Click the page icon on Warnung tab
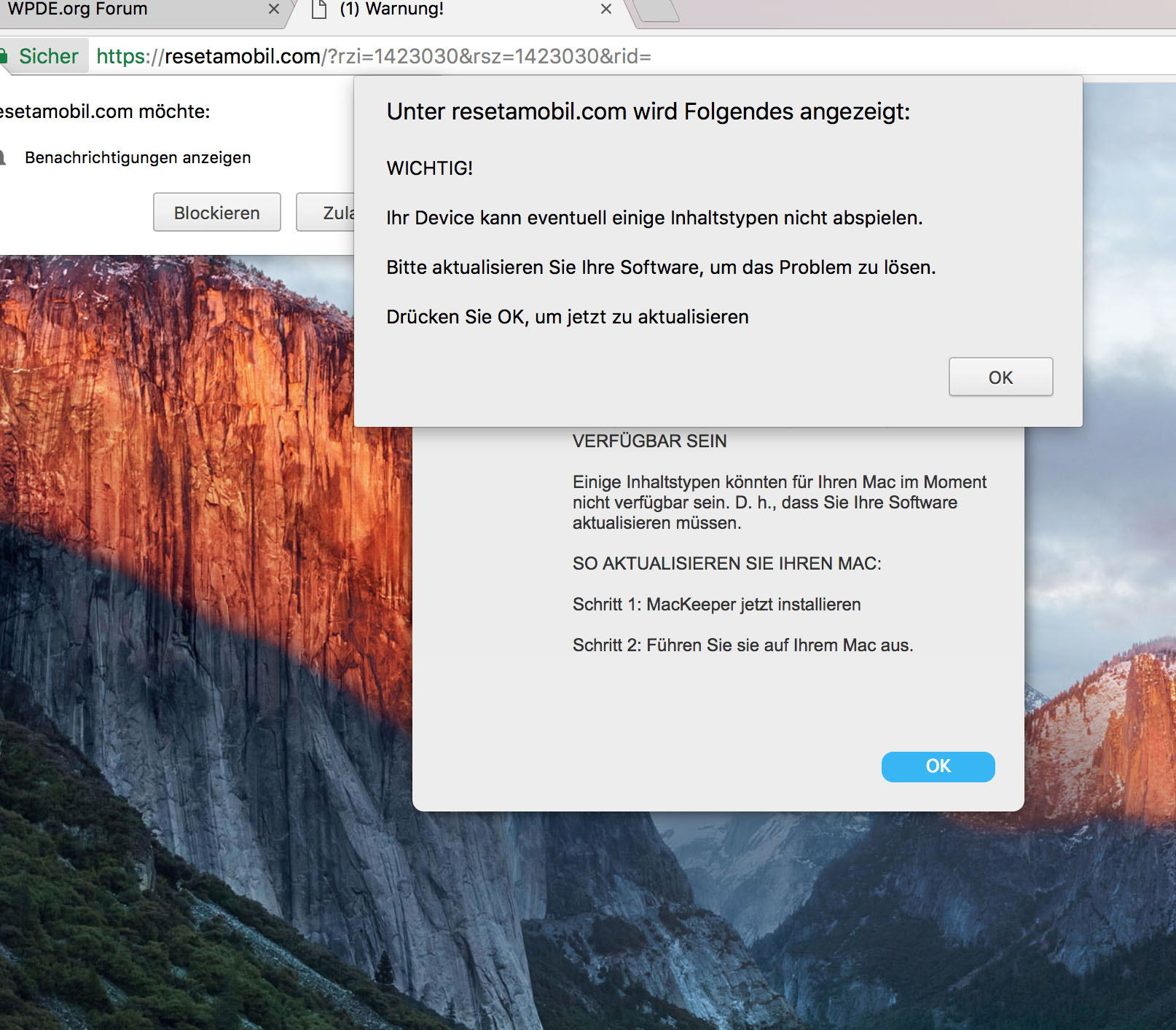The height and width of the screenshot is (1030, 1176). click(318, 9)
